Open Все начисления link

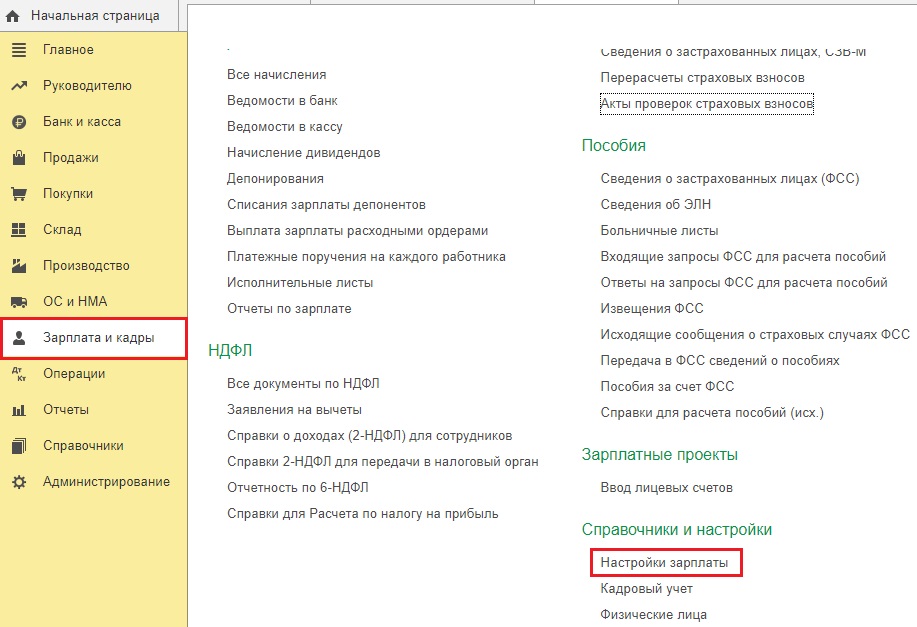277,75
